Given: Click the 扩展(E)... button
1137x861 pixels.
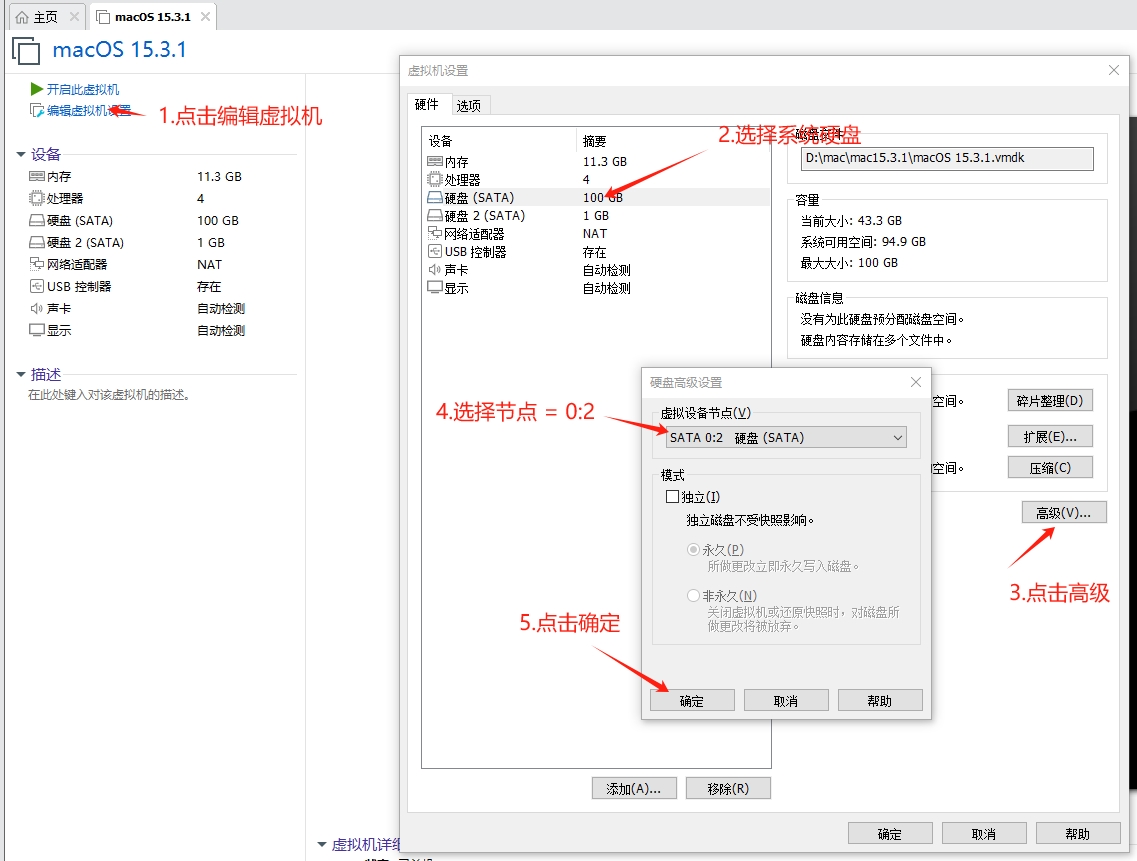Looking at the screenshot, I should point(1050,437).
